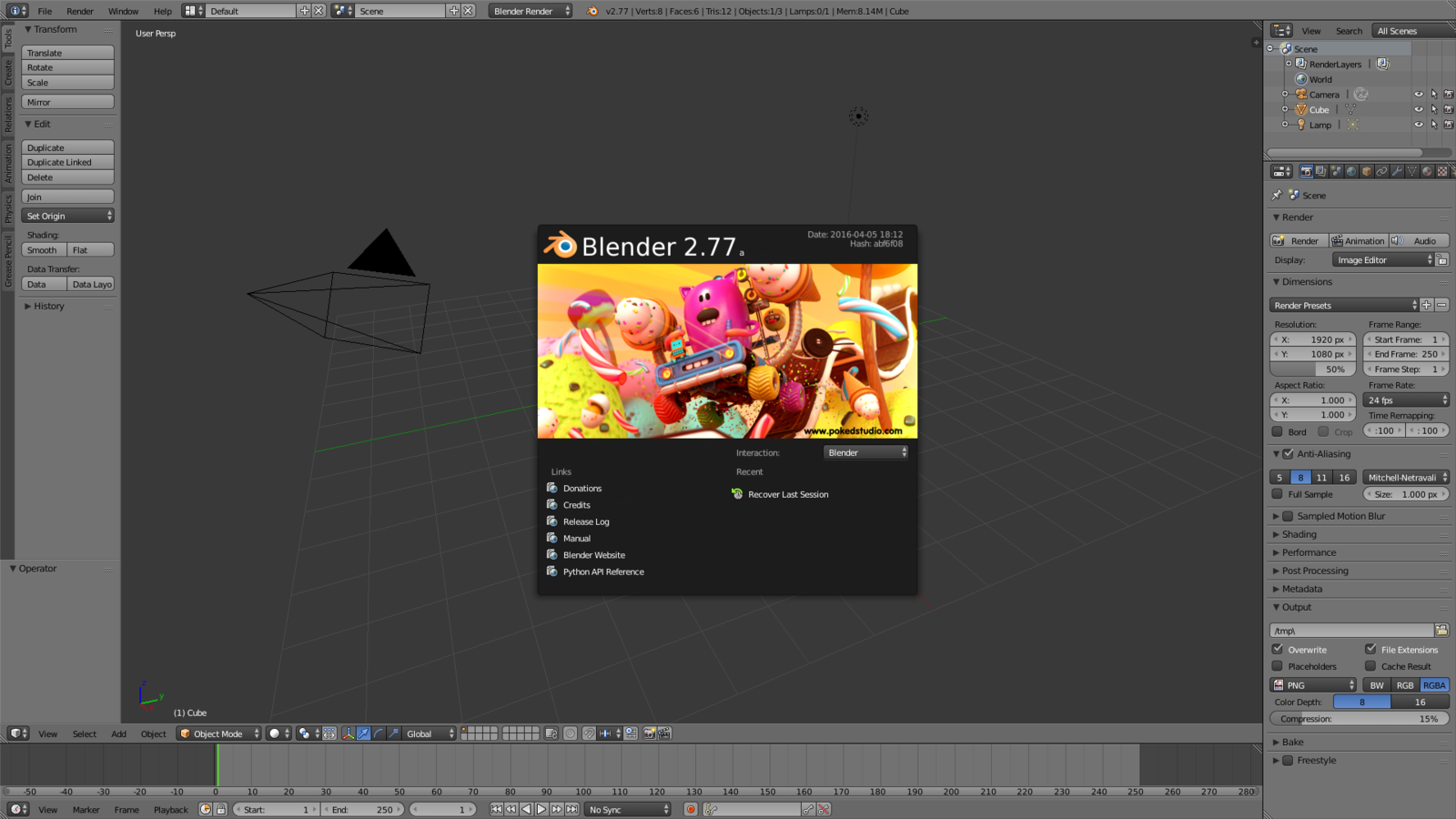Open the Set Origin dropdown
The width and height of the screenshot is (1456, 819).
[68, 216]
